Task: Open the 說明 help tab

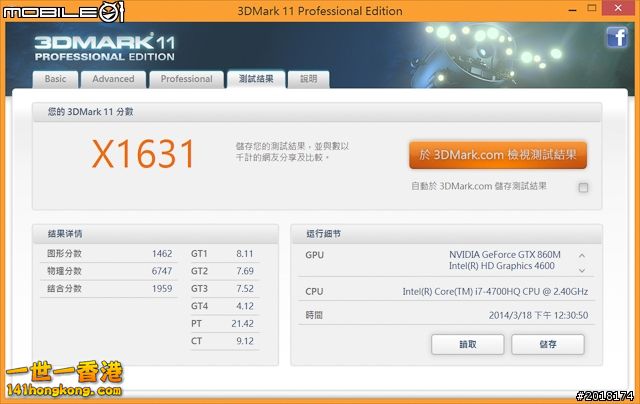Action: (309, 79)
